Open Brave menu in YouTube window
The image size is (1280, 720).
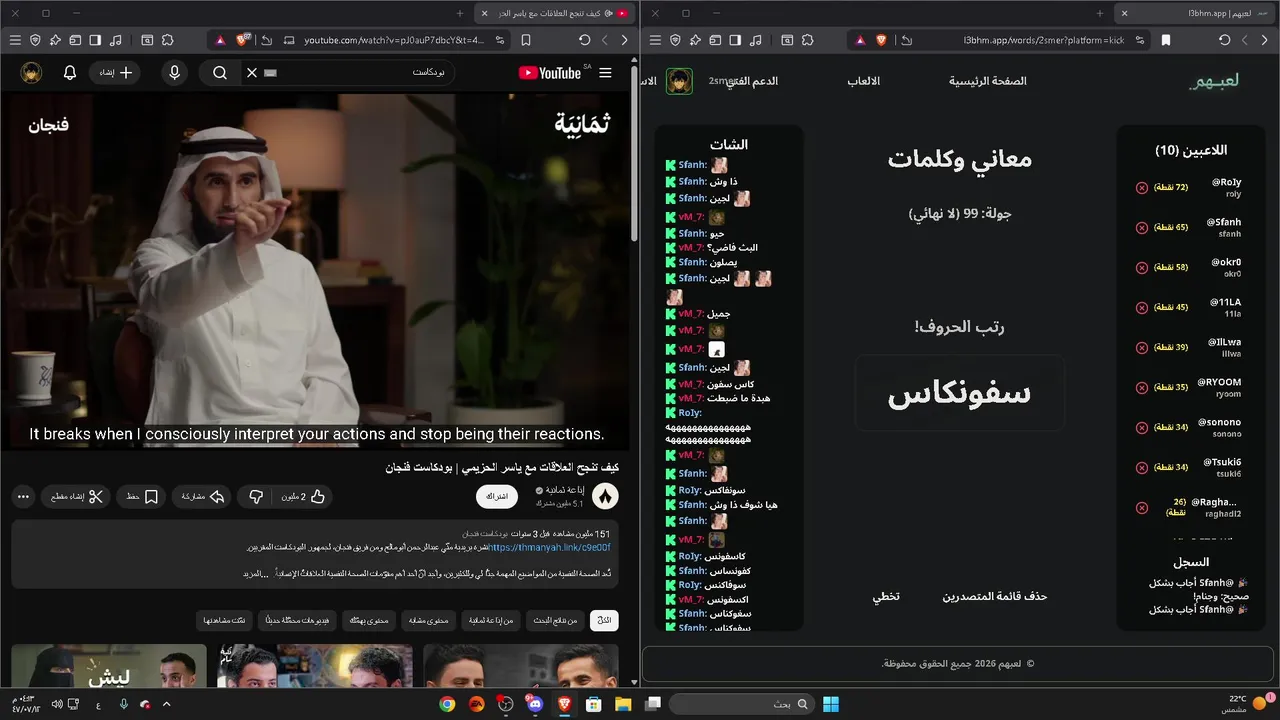coord(14,40)
